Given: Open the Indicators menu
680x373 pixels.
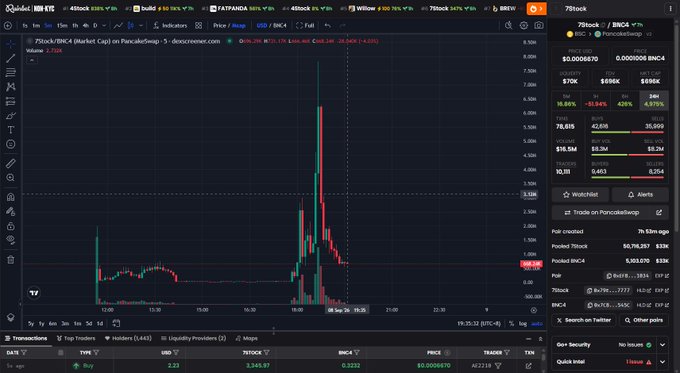Looking at the screenshot, I should tap(170, 26).
